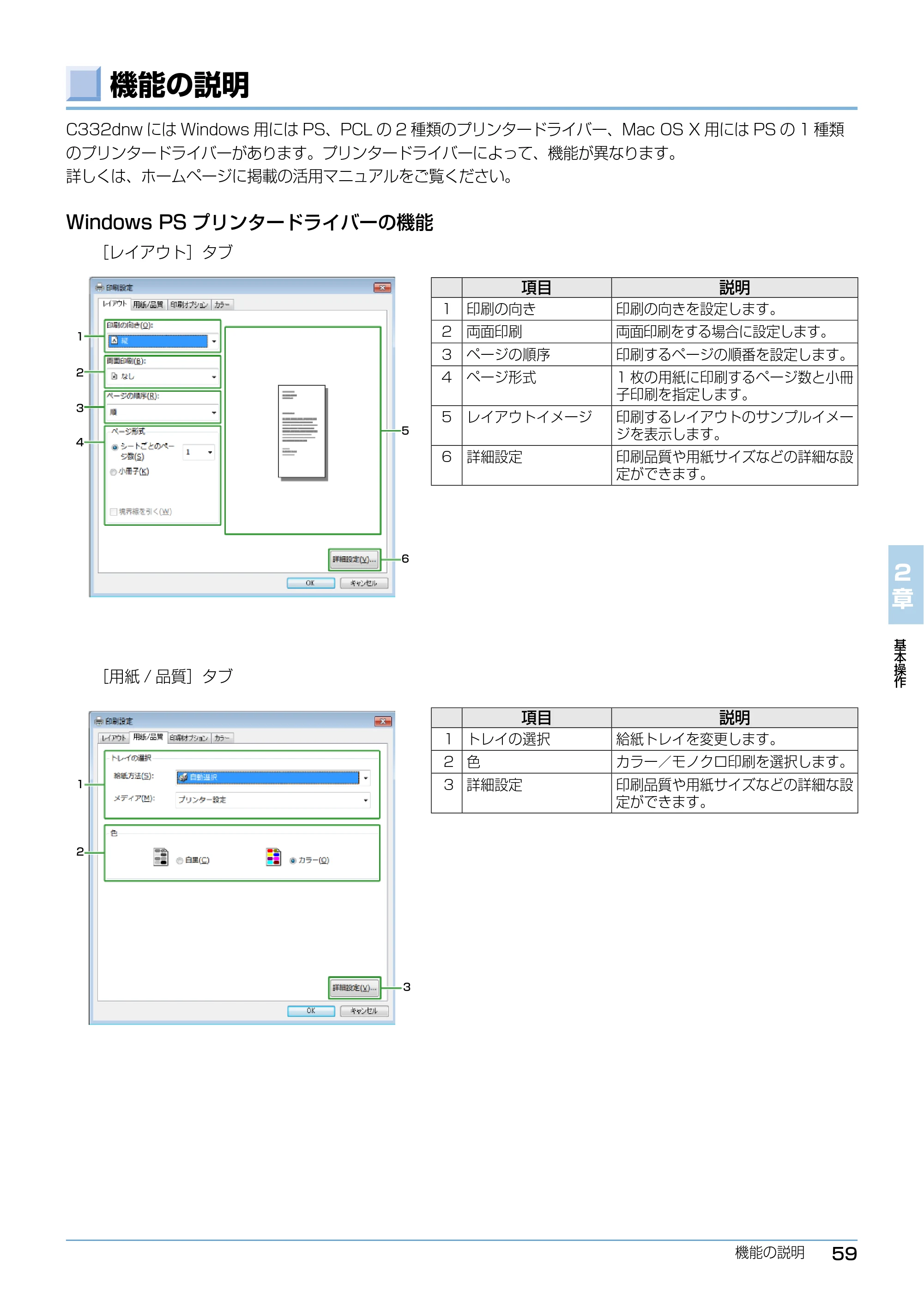Screen dimensions: 924x1307
Task: Close the 用紙/品質 print settings dialog
Action: 383,721
